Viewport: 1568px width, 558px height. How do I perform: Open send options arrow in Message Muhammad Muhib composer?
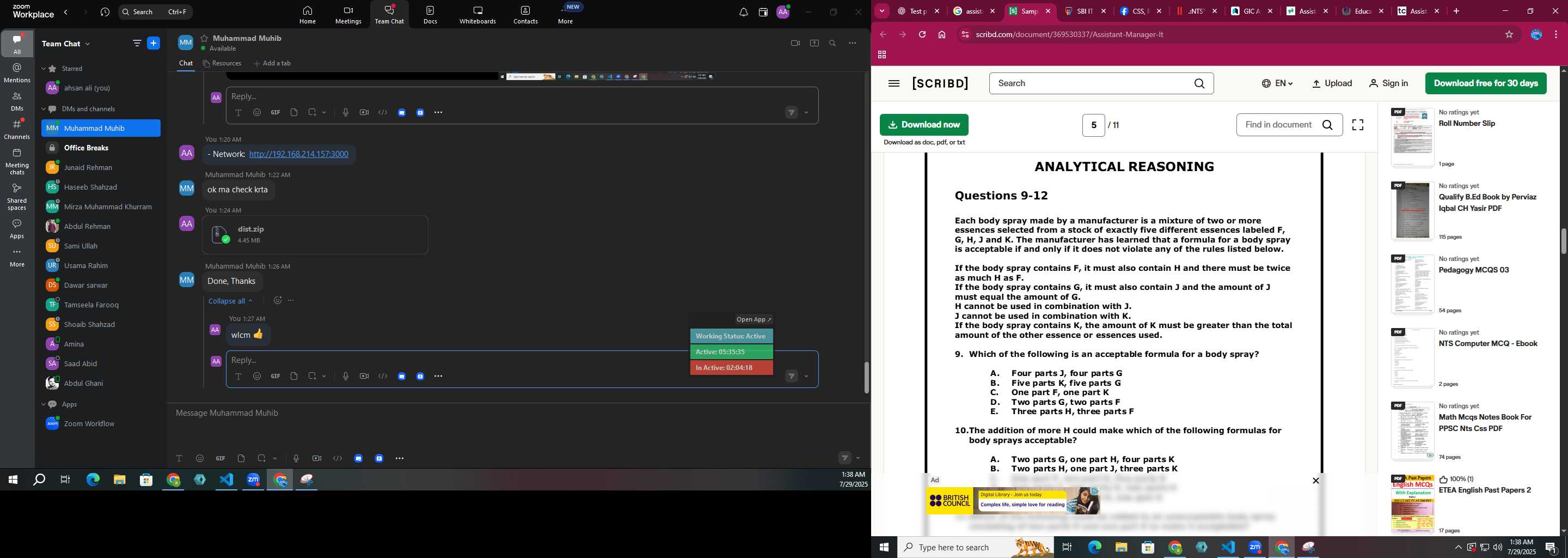point(858,458)
